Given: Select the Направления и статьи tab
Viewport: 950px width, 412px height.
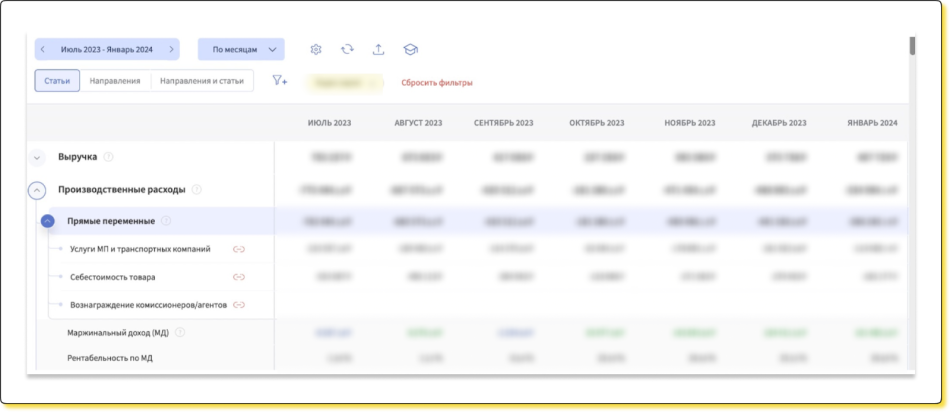Looking at the screenshot, I should 202,81.
